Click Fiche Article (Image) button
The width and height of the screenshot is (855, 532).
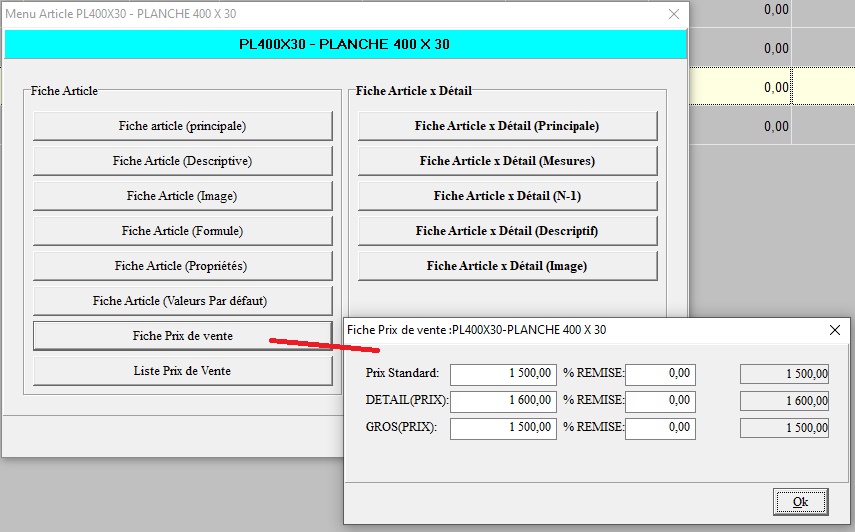coord(182,196)
